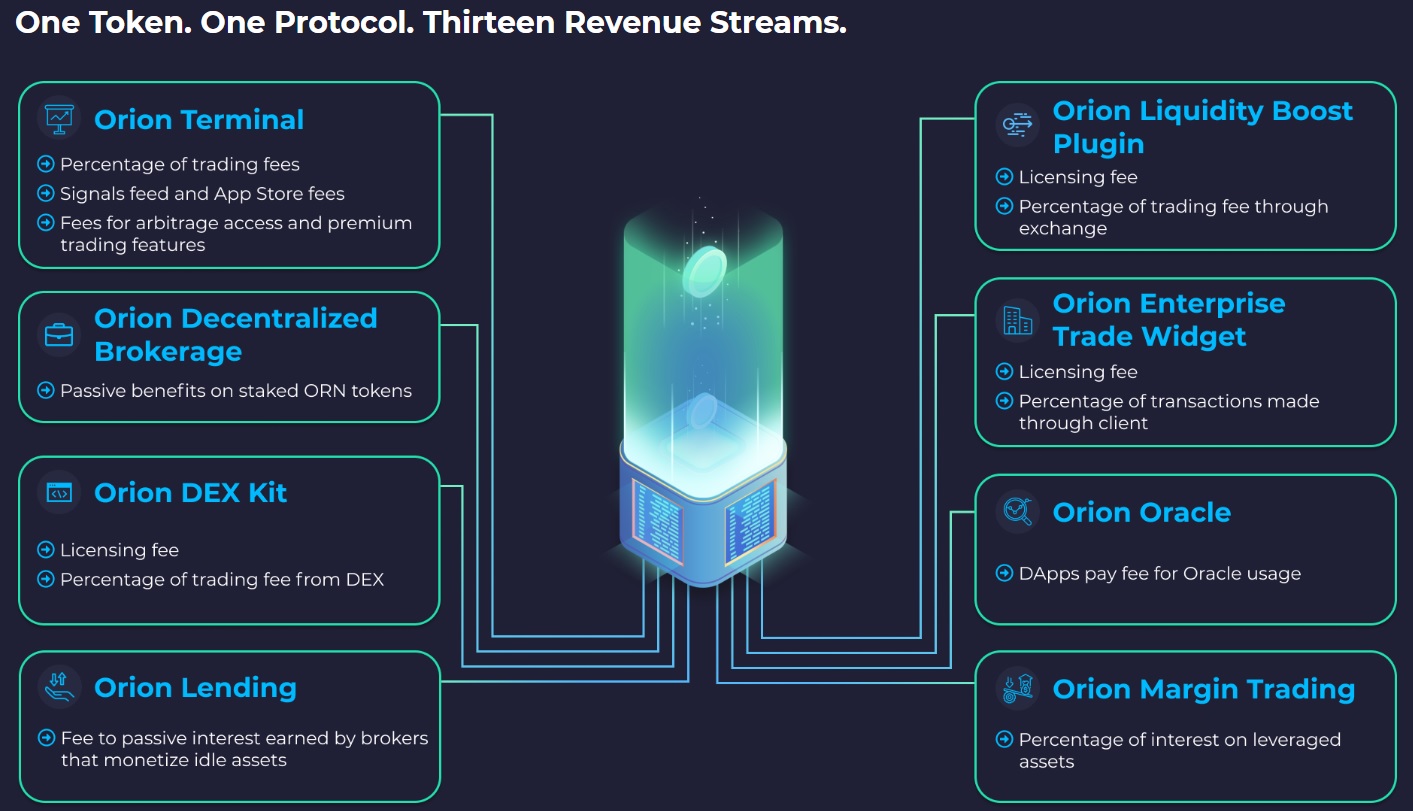Screen dimensions: 1413x811
Task: Click the text 'Percentage of trading fee through exchange'
Action: (1174, 217)
